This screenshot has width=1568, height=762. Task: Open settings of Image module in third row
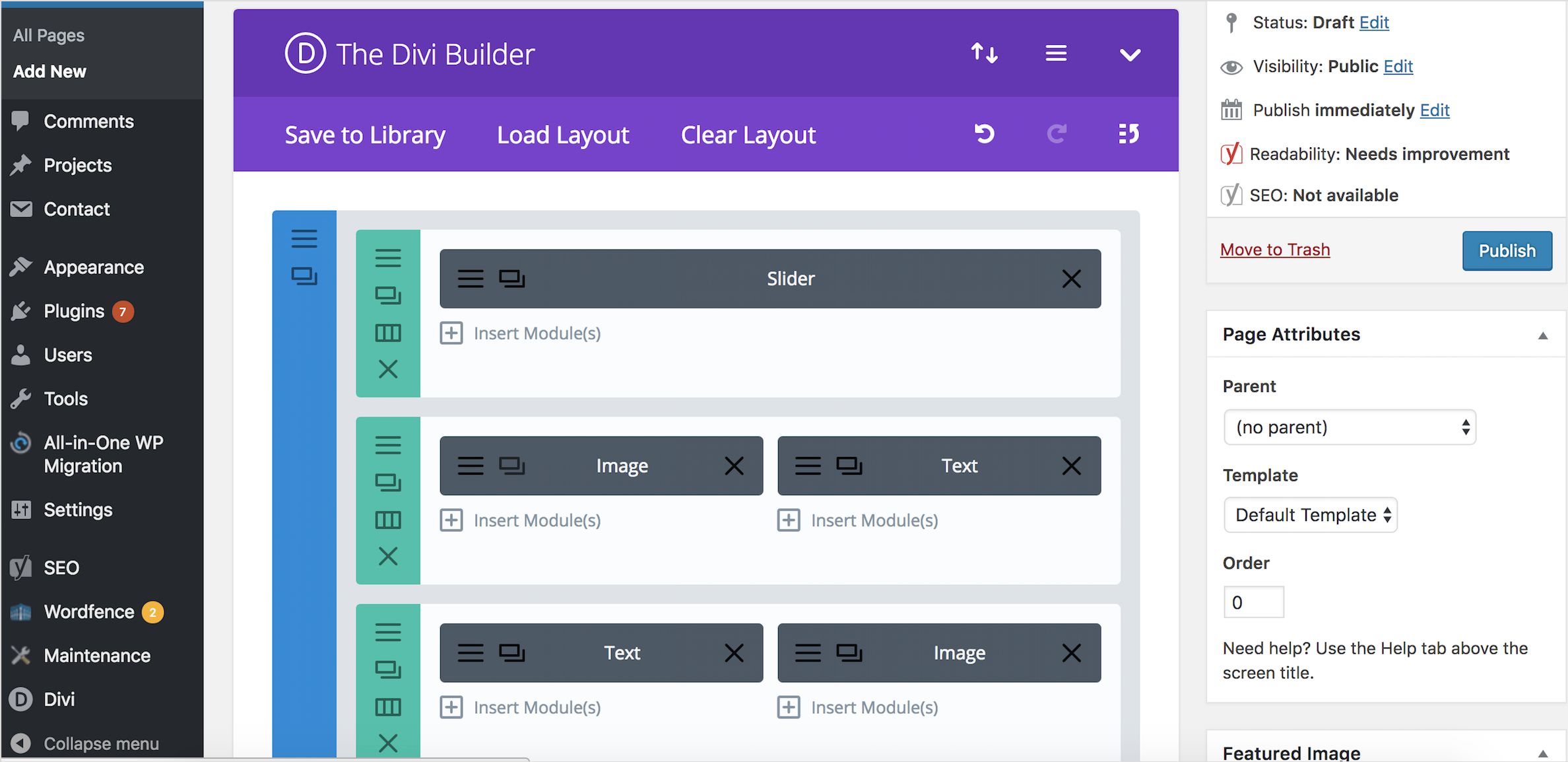[808, 653]
